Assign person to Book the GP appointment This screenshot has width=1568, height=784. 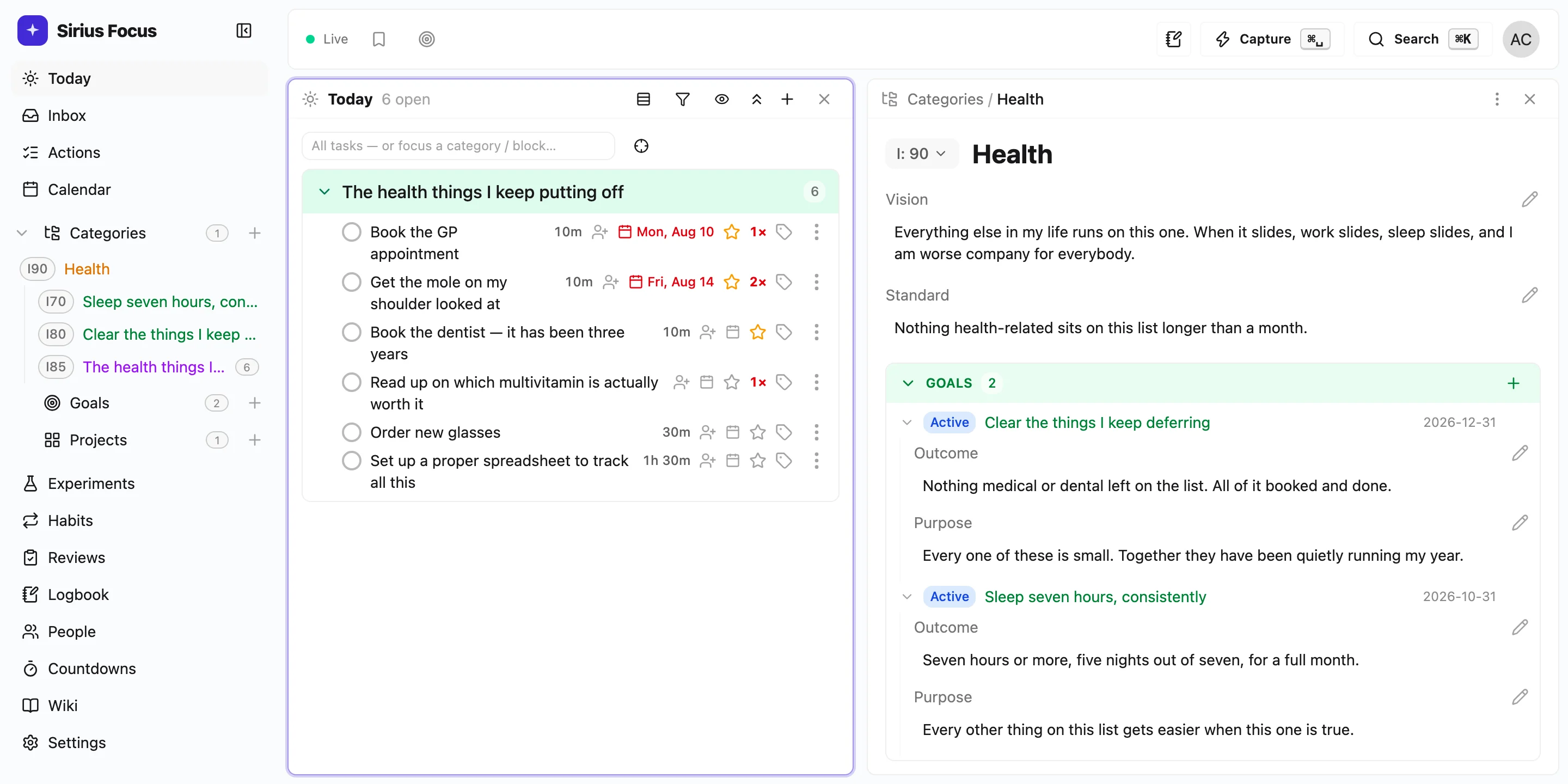point(600,232)
